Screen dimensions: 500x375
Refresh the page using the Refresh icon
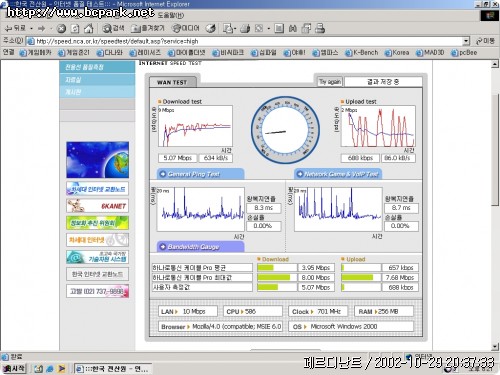tap(75, 29)
